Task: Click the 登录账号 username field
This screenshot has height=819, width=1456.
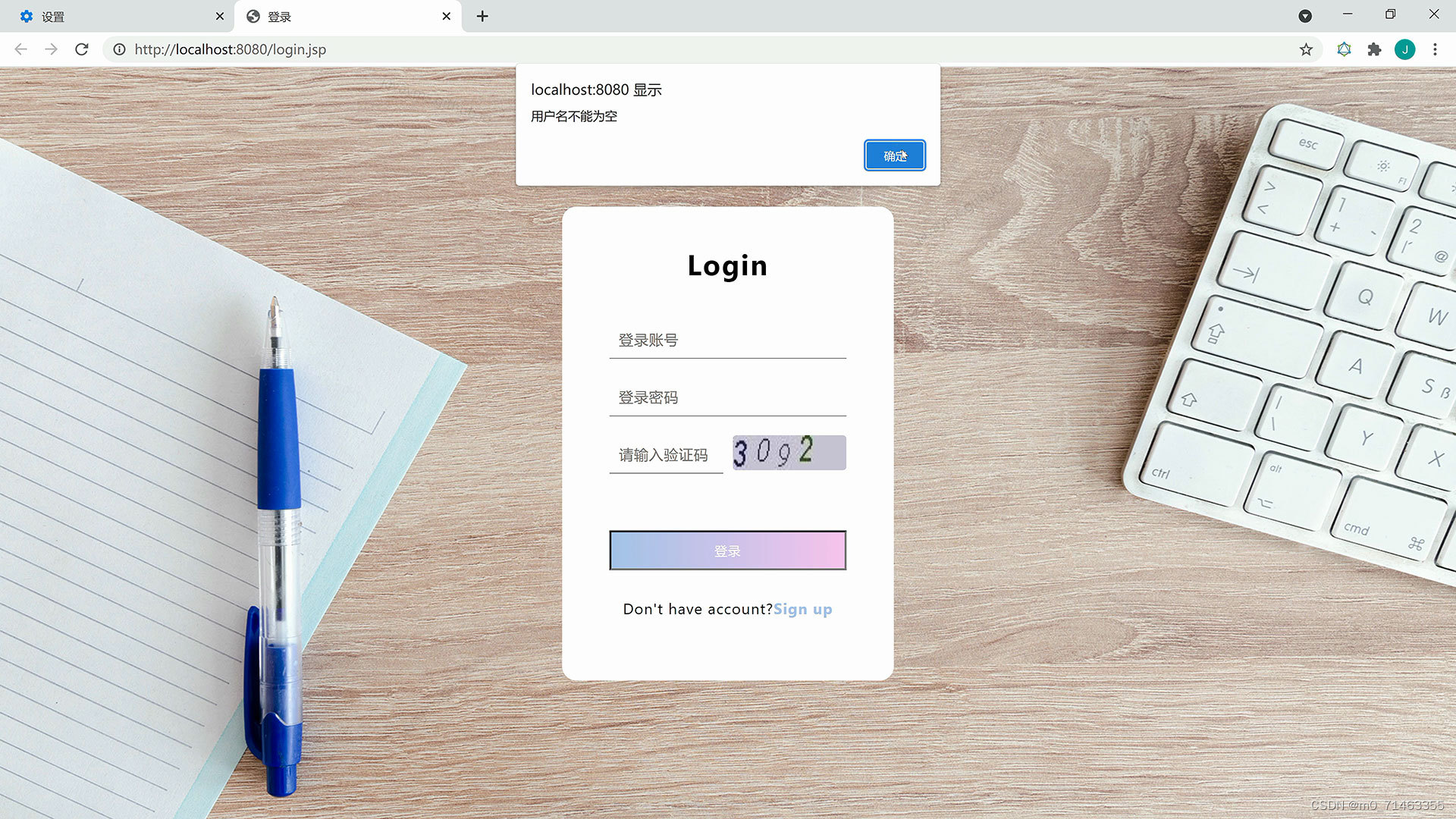Action: pos(727,340)
